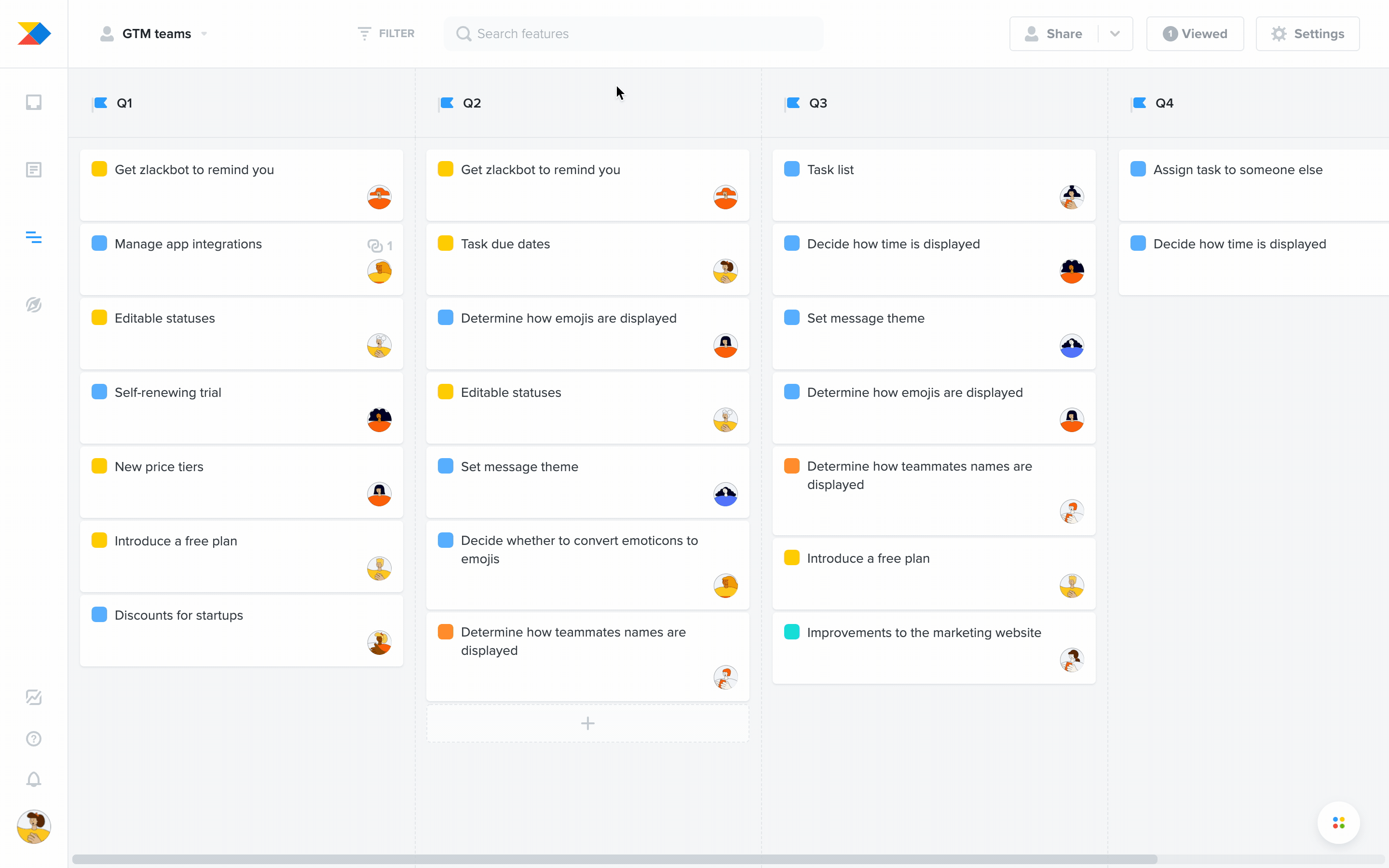Select the Roadmap lines sidebar icon
Image resolution: width=1389 pixels, height=868 pixels.
(34, 237)
